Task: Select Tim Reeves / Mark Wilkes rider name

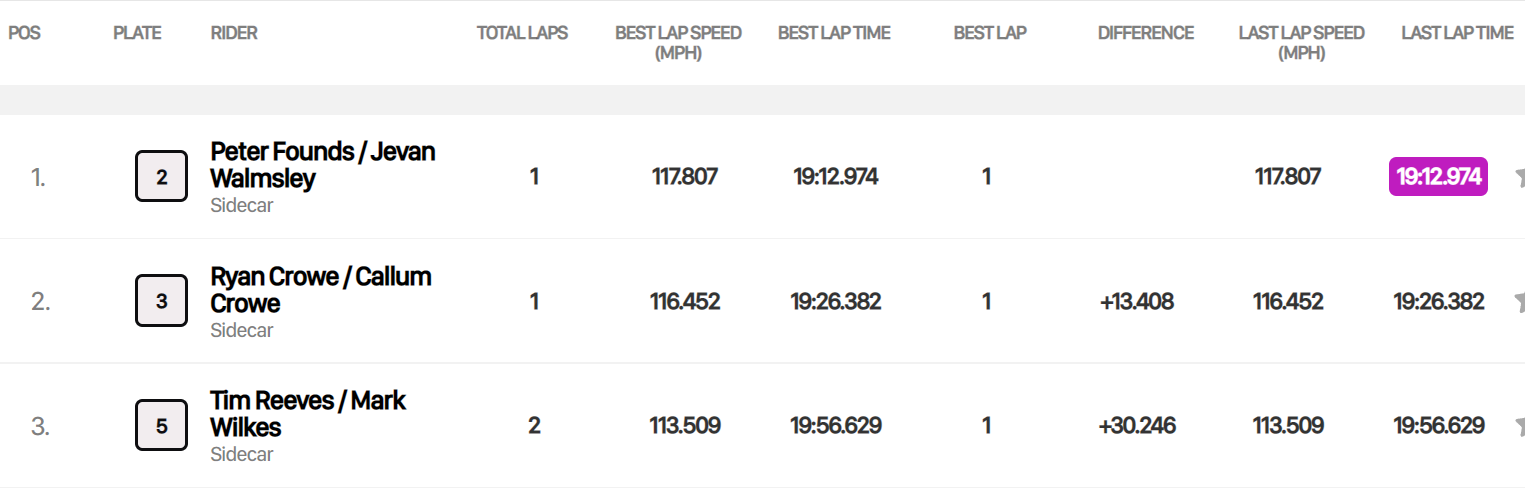Action: [307, 414]
